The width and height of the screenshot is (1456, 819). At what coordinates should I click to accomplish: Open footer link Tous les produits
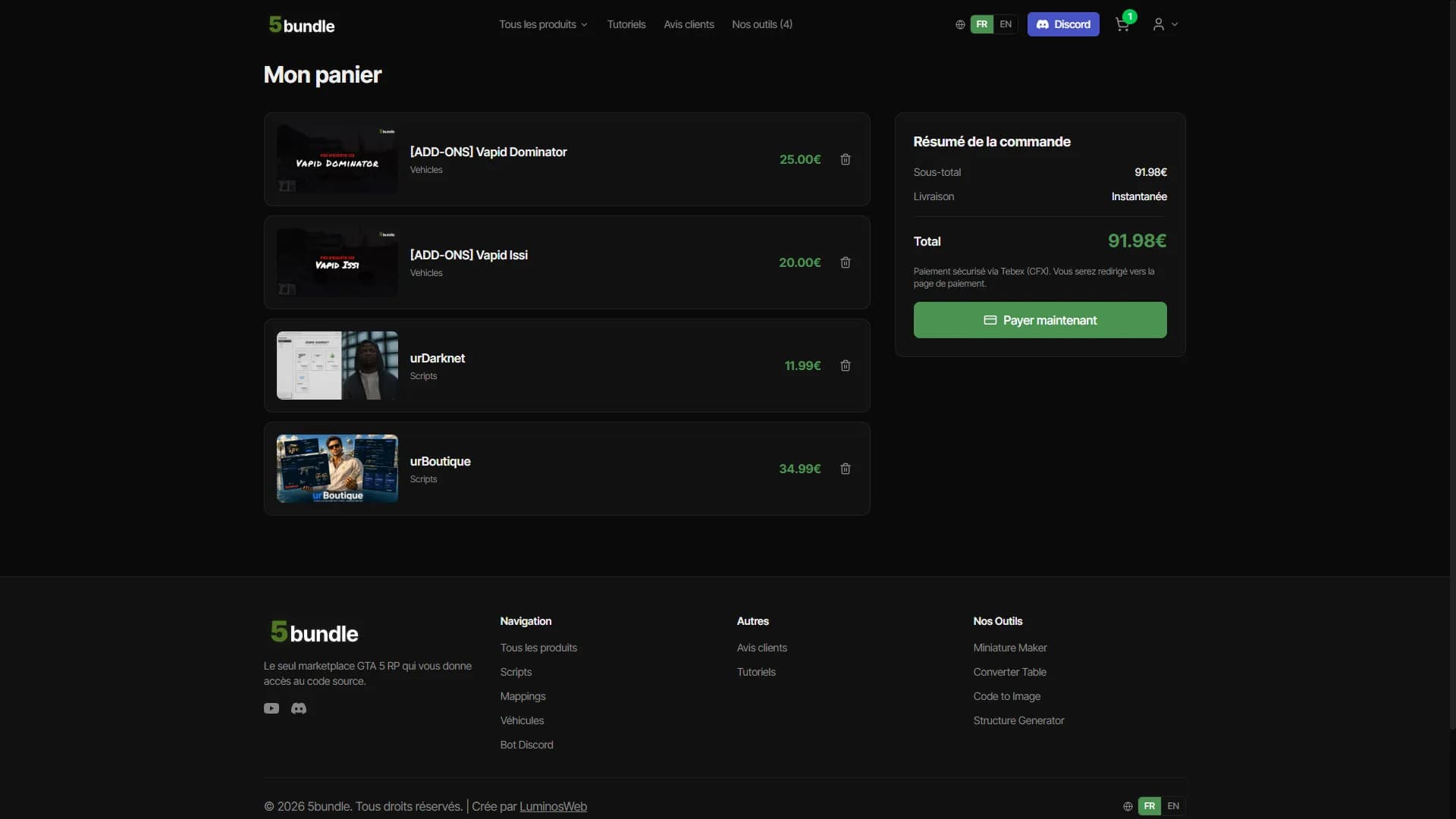538,648
